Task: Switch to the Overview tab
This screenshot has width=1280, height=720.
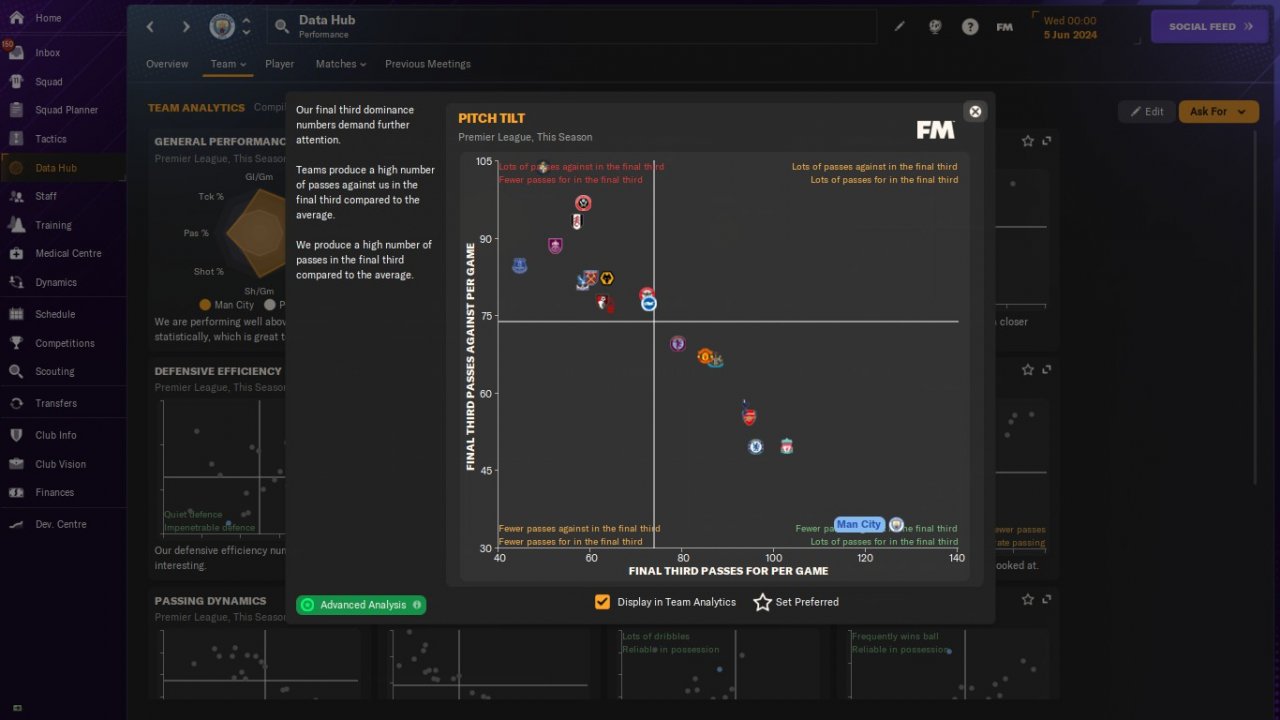Action: pos(167,64)
